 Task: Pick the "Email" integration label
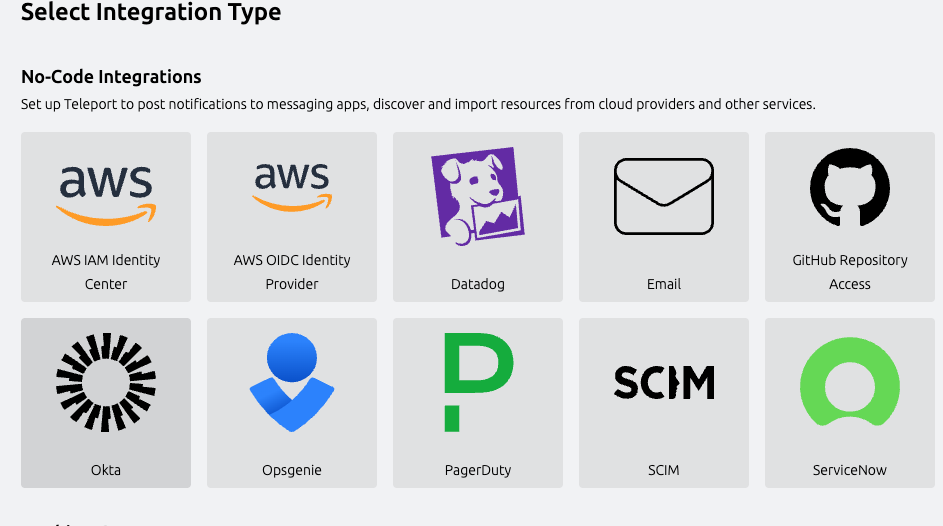coord(663,284)
